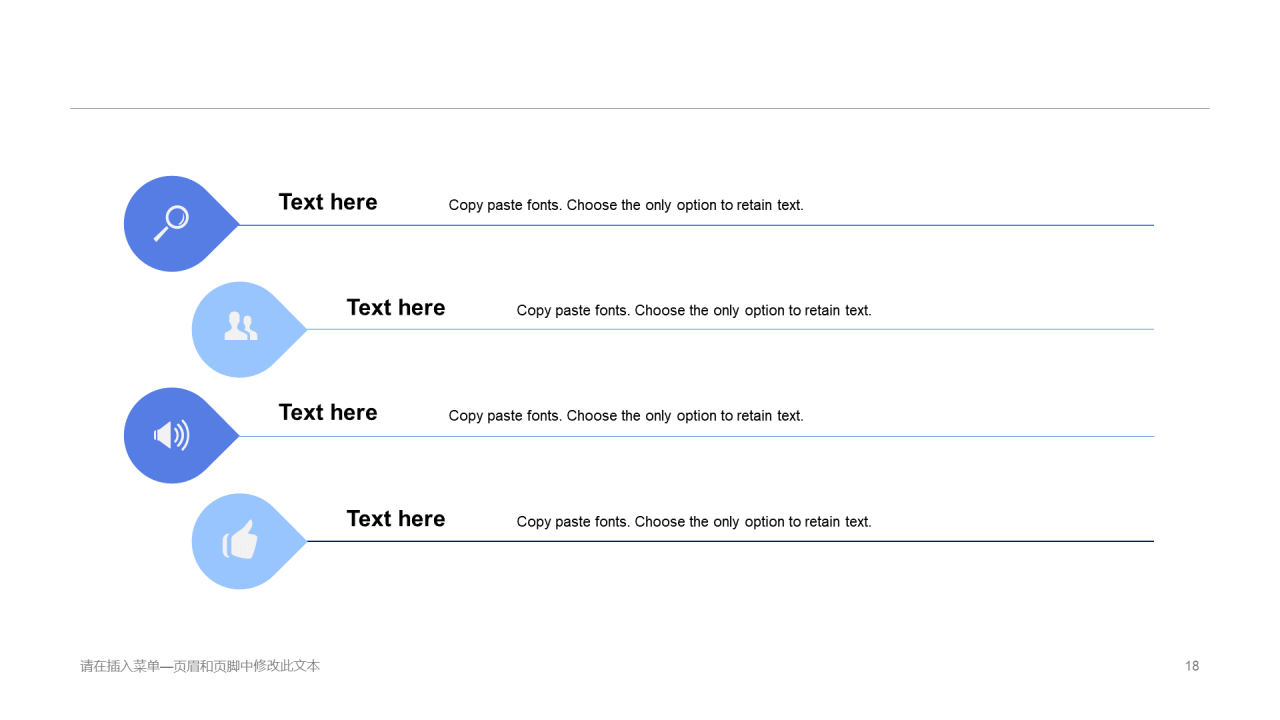
Task: Click the horizontal divider line under the title area
Action: [x=640, y=108]
